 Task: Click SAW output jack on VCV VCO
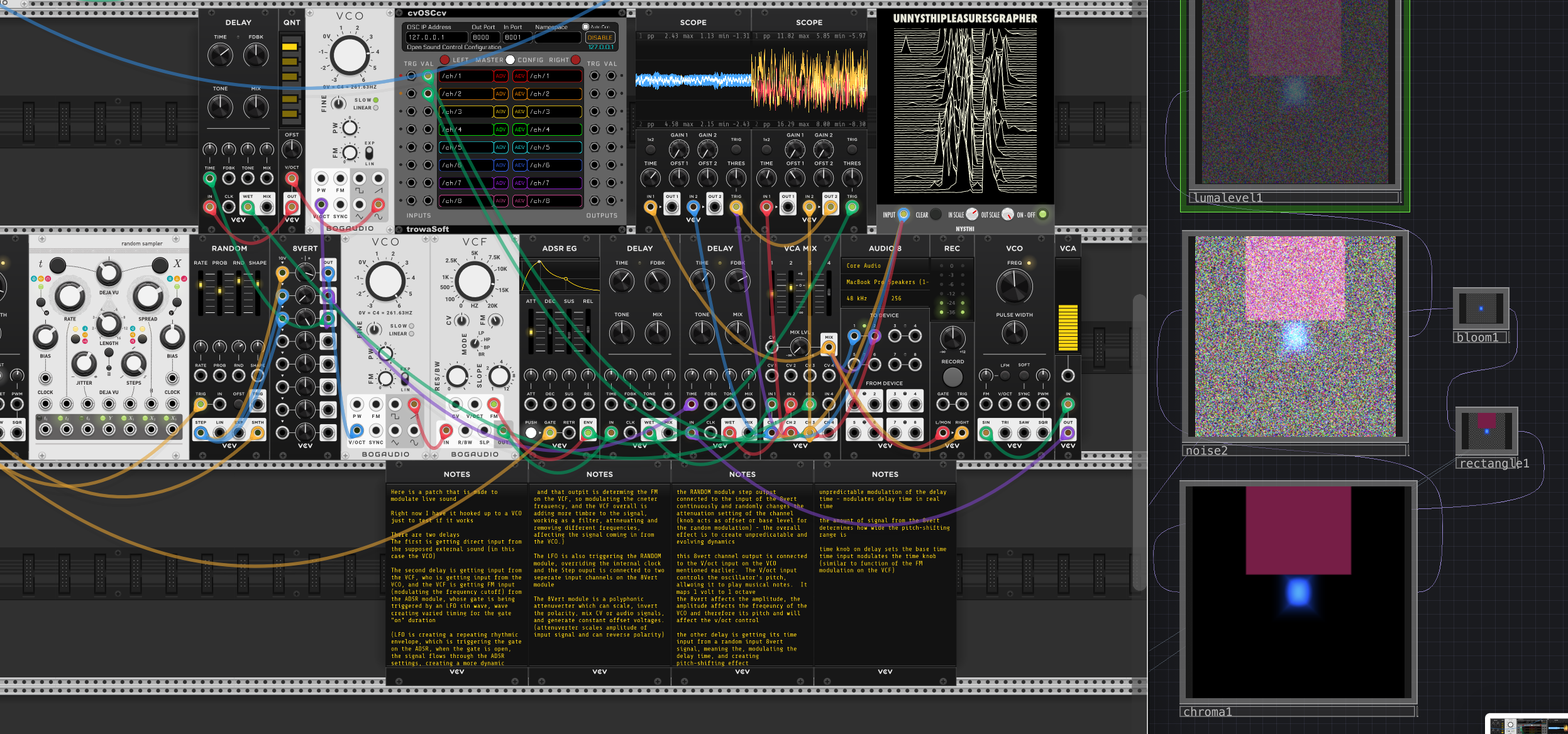click(x=1024, y=433)
